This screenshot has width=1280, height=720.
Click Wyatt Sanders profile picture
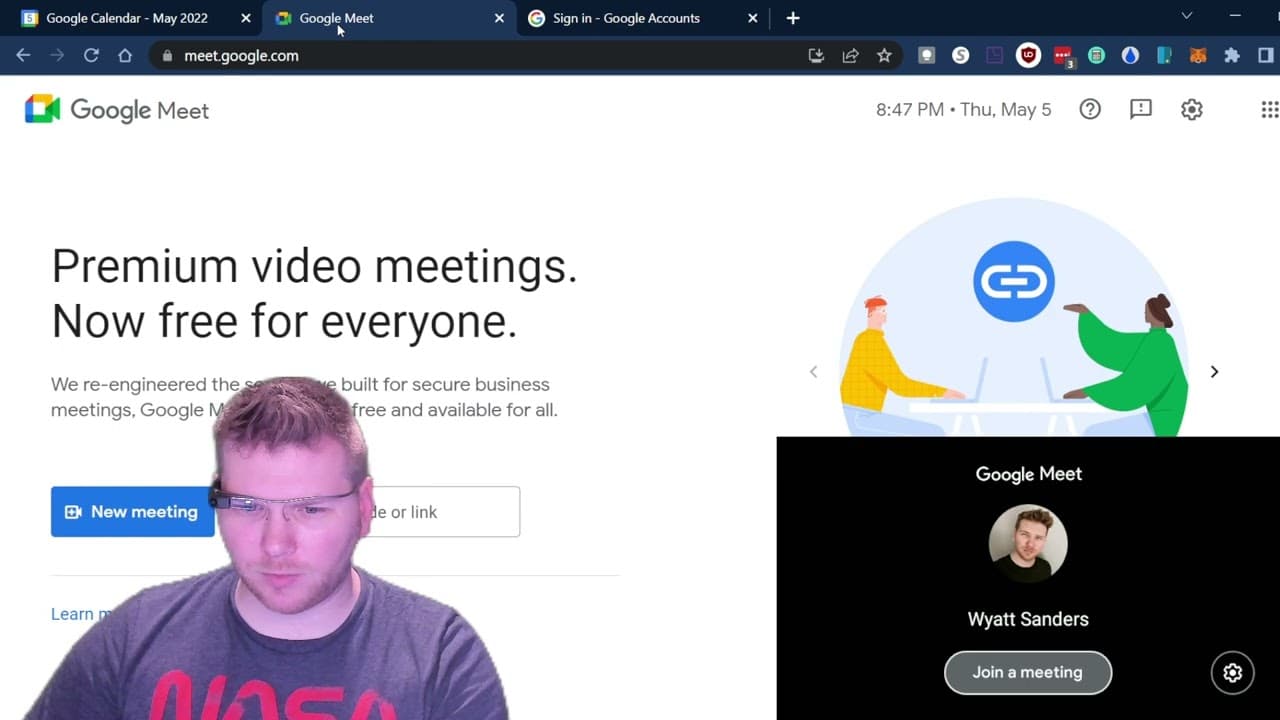pyautogui.click(x=1028, y=543)
